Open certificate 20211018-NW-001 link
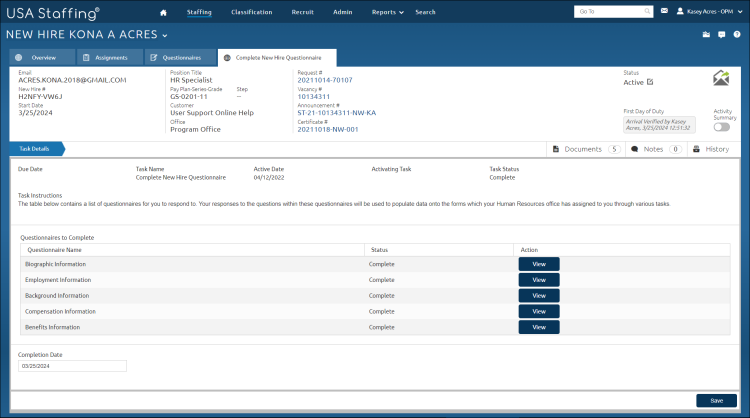Viewport: 750px width, 418px height. pyautogui.click(x=328, y=130)
